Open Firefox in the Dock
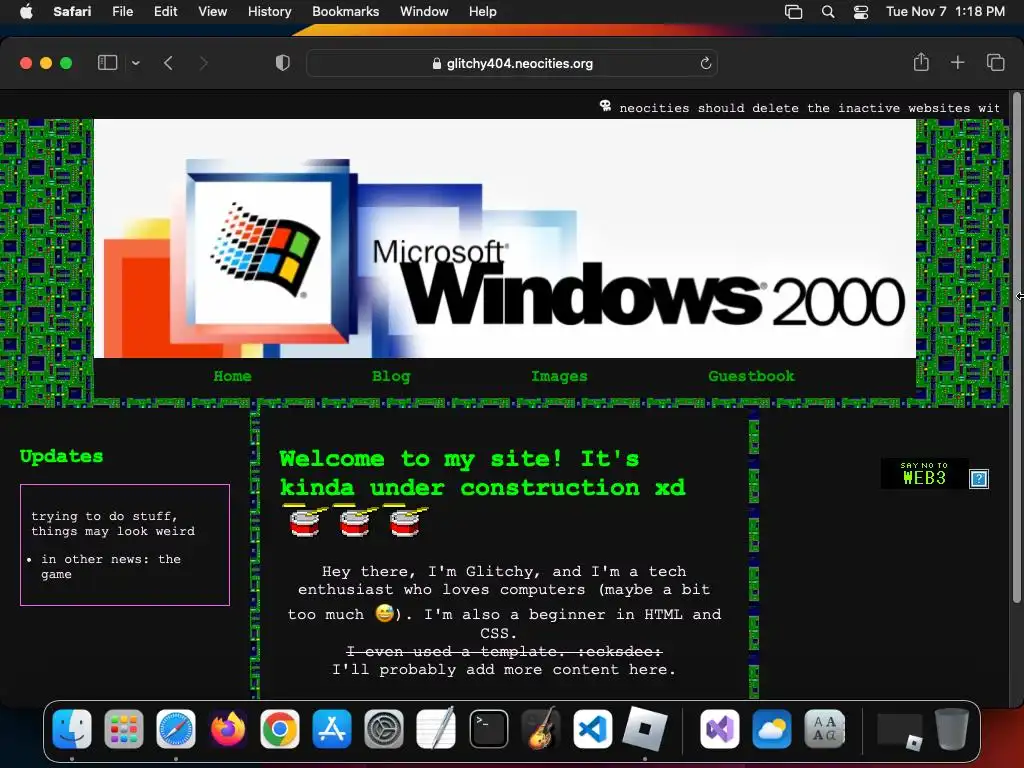1024x768 pixels. (x=228, y=729)
